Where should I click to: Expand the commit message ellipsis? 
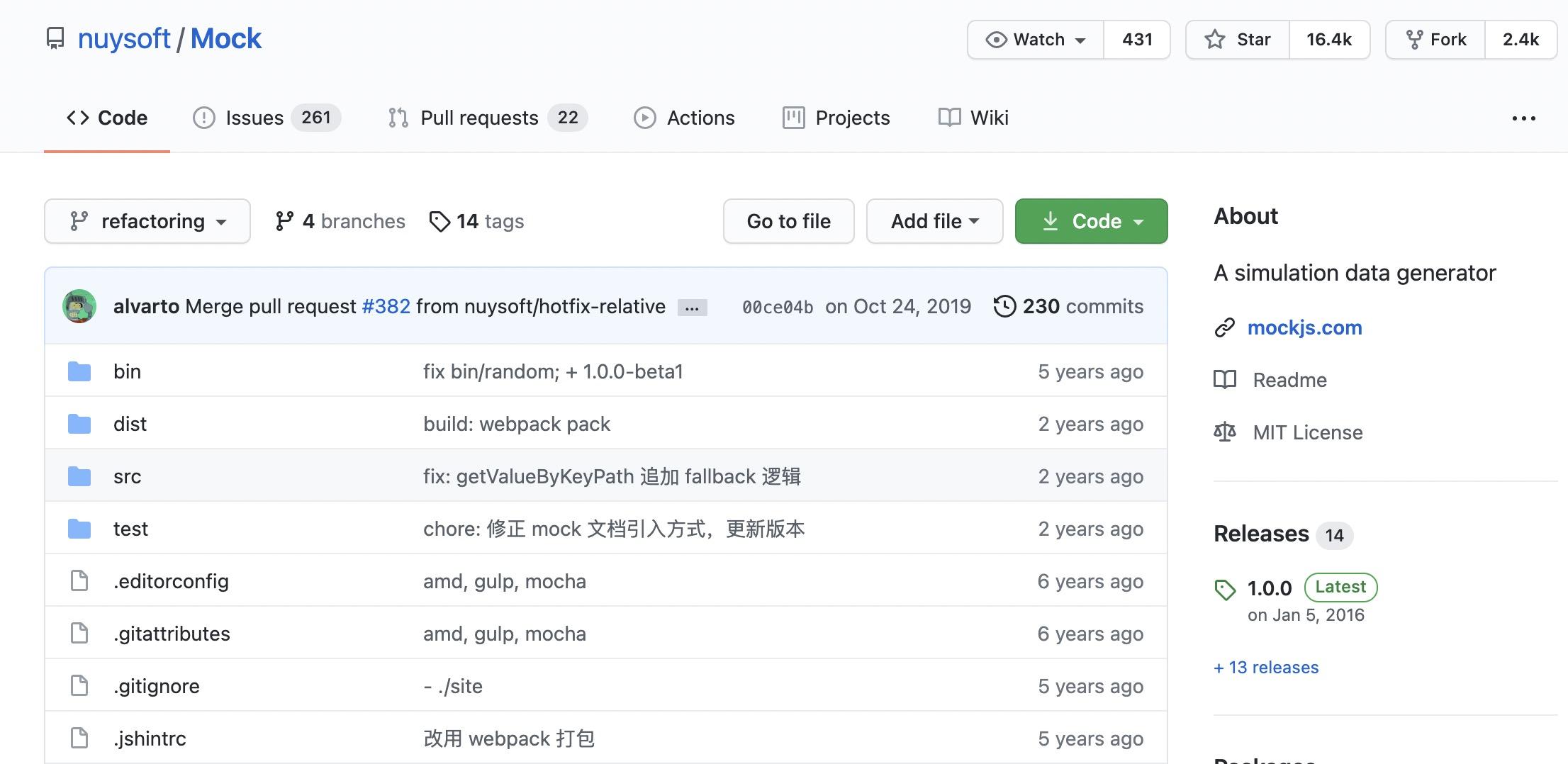tap(691, 306)
